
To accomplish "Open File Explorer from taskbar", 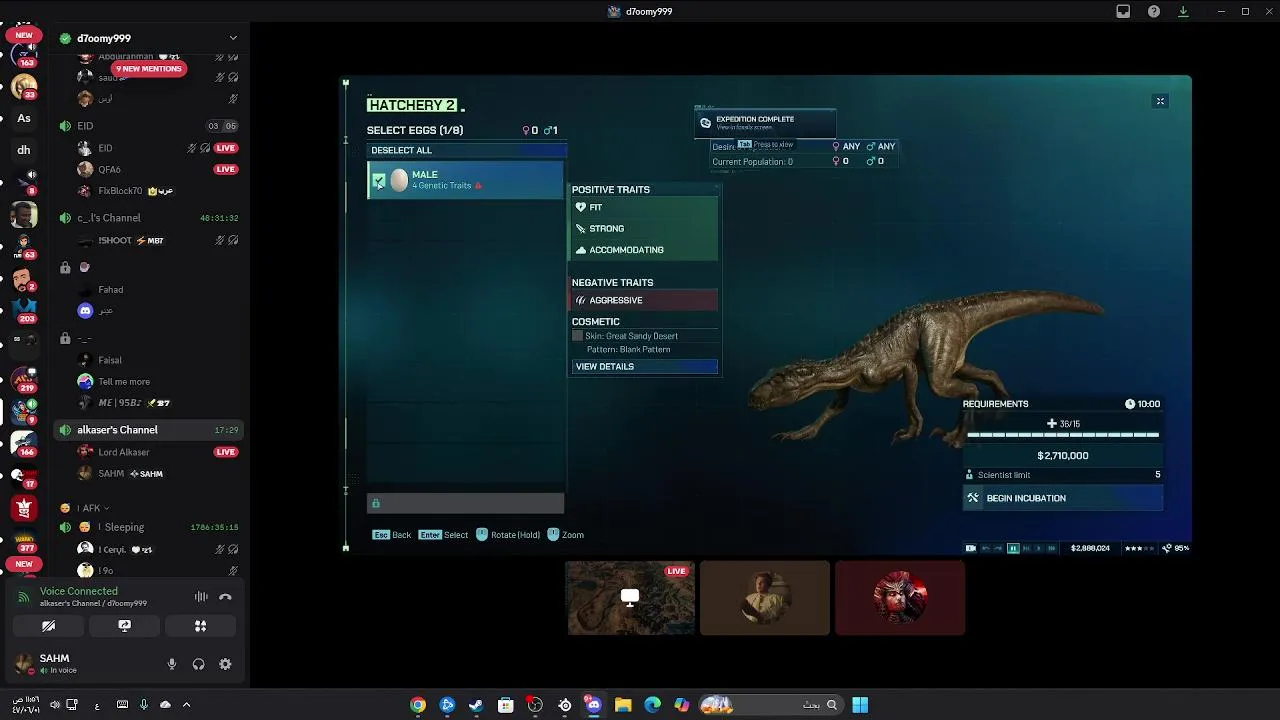I will 623,705.
